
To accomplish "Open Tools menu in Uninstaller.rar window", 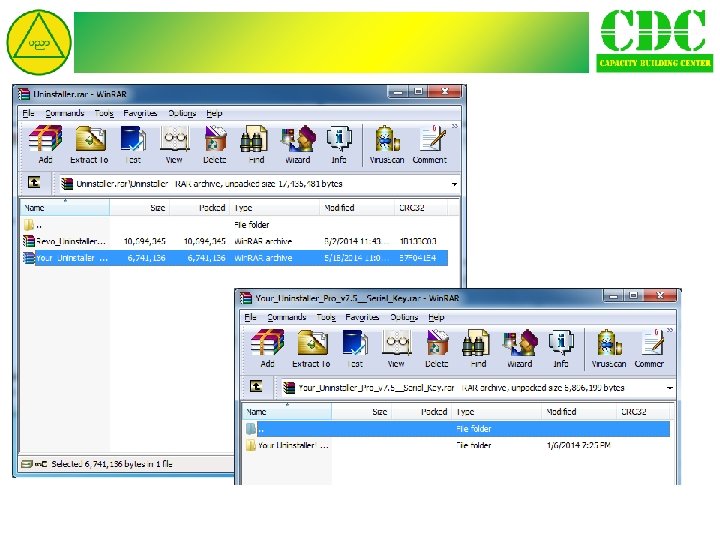I will click(x=104, y=113).
